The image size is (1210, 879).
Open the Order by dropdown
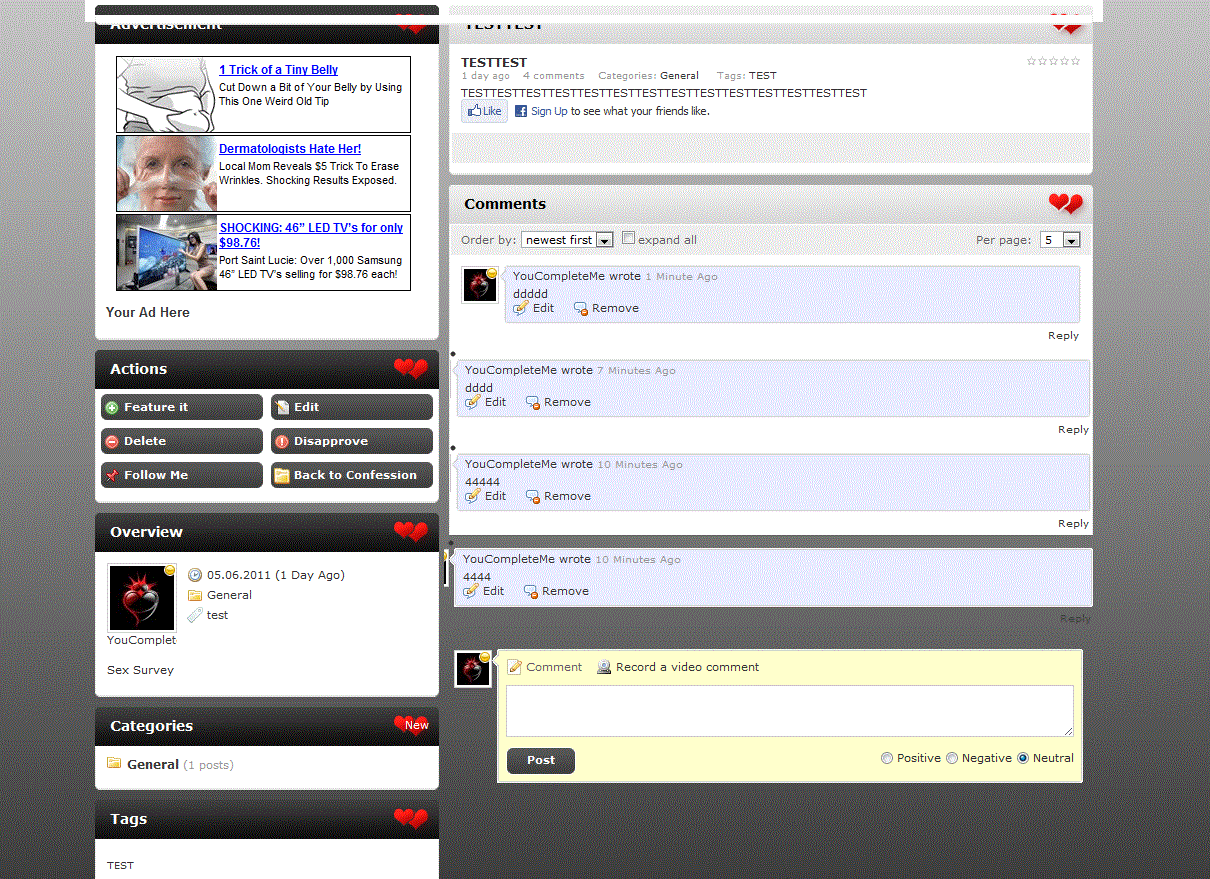pyautogui.click(x=567, y=240)
